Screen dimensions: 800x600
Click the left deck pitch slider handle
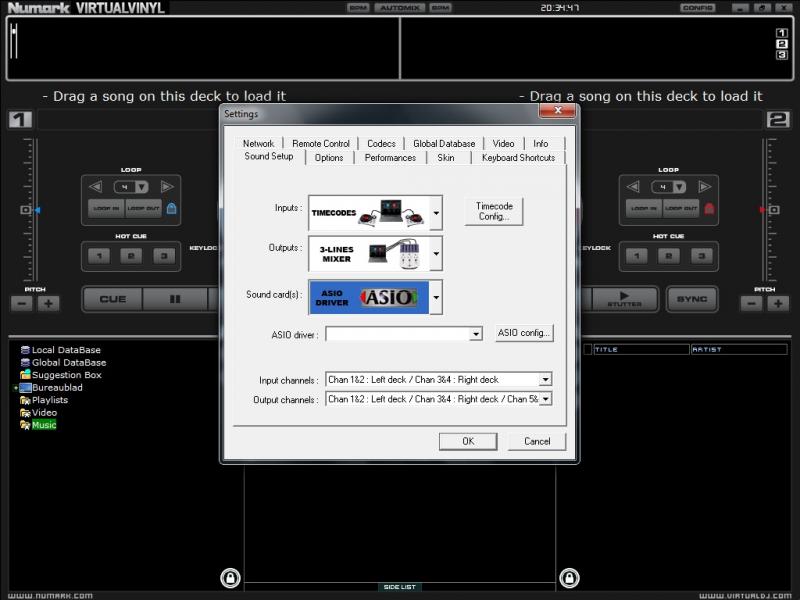pyautogui.click(x=37, y=210)
